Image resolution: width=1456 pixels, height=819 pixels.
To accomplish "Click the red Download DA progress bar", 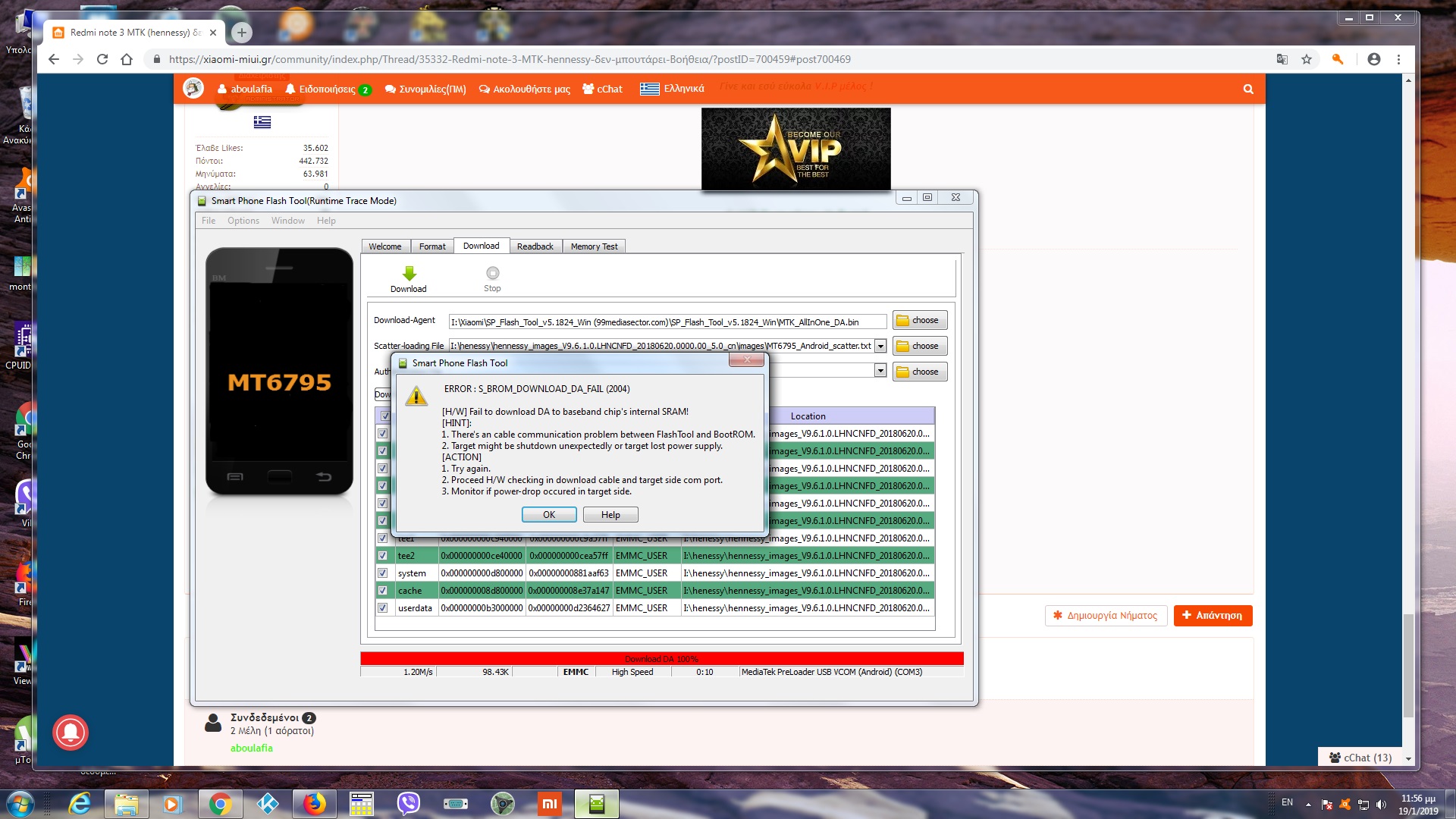I will click(661, 658).
